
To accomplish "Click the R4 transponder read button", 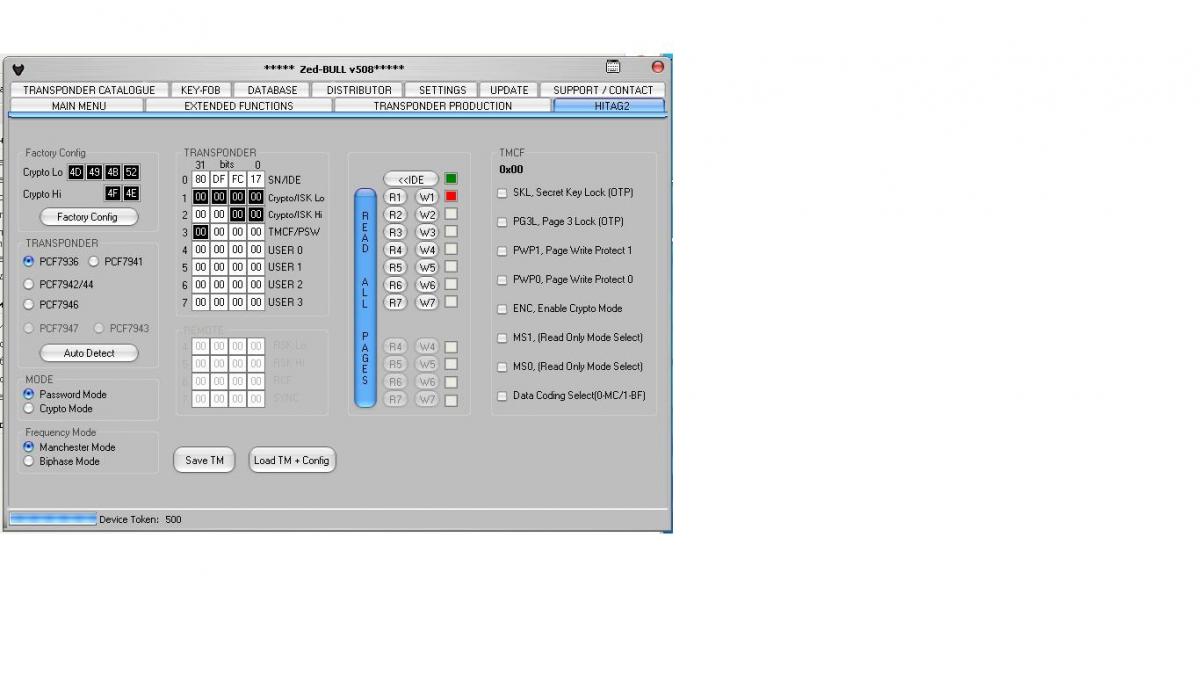I will [396, 249].
